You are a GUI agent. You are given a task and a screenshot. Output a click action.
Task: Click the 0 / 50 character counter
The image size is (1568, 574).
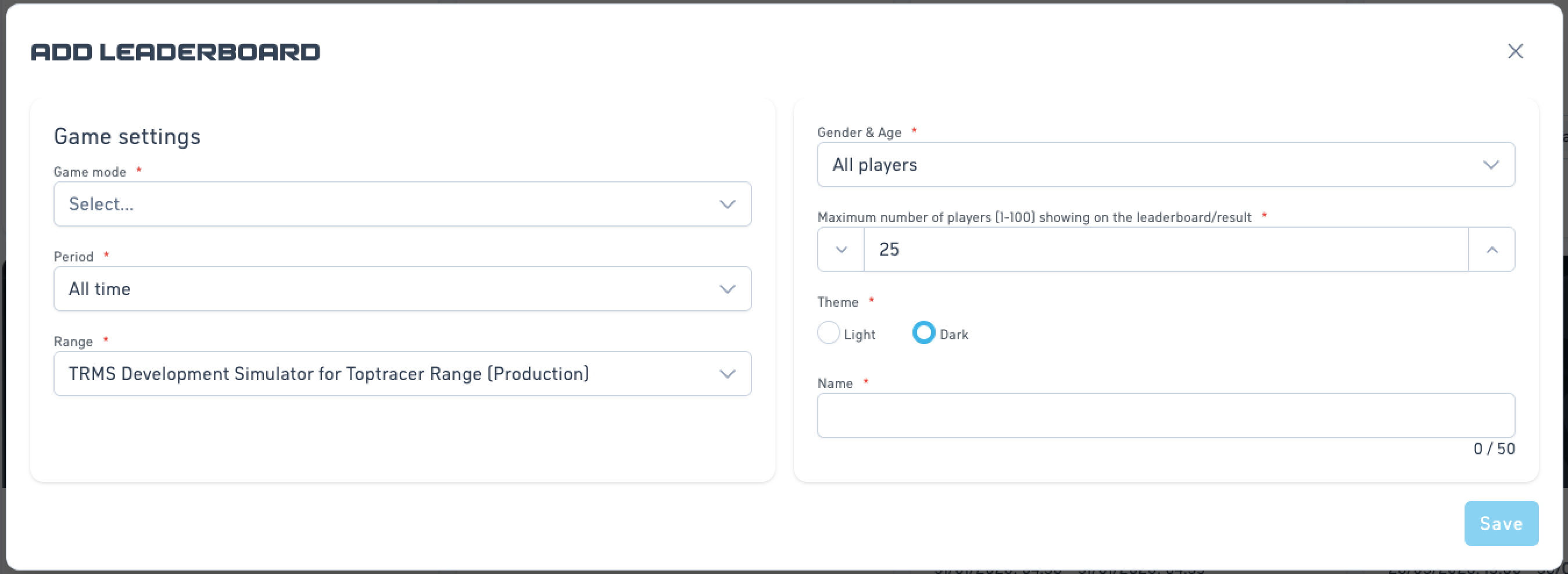1494,449
